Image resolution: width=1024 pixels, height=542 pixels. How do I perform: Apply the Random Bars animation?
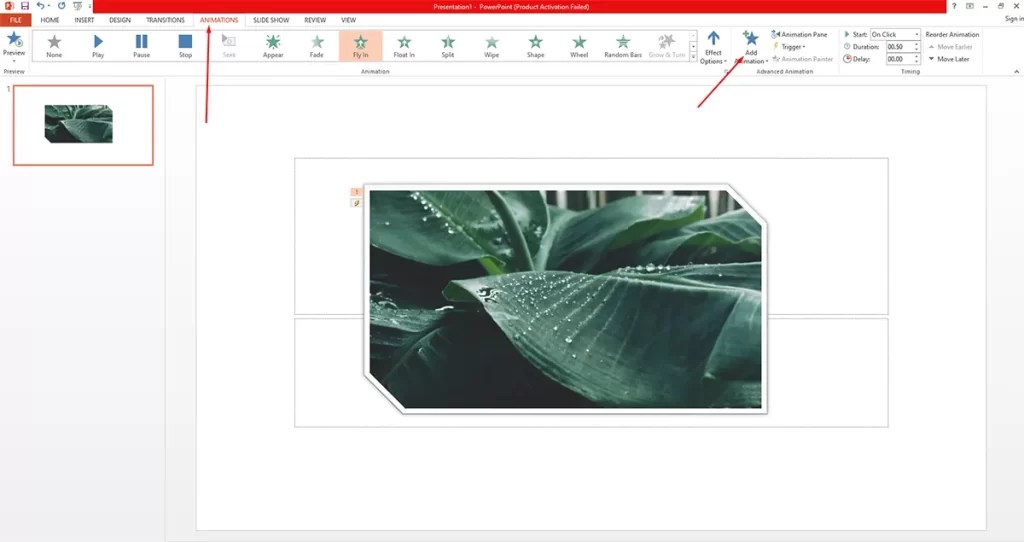pyautogui.click(x=623, y=46)
